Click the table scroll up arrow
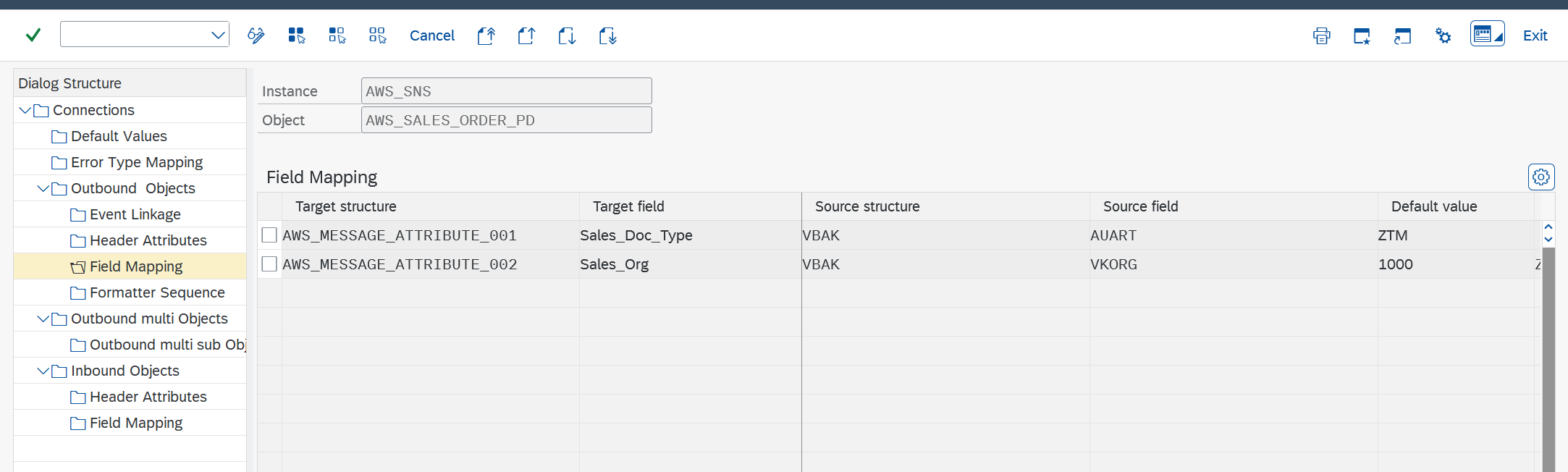This screenshot has height=472, width=1568. 1548,227
